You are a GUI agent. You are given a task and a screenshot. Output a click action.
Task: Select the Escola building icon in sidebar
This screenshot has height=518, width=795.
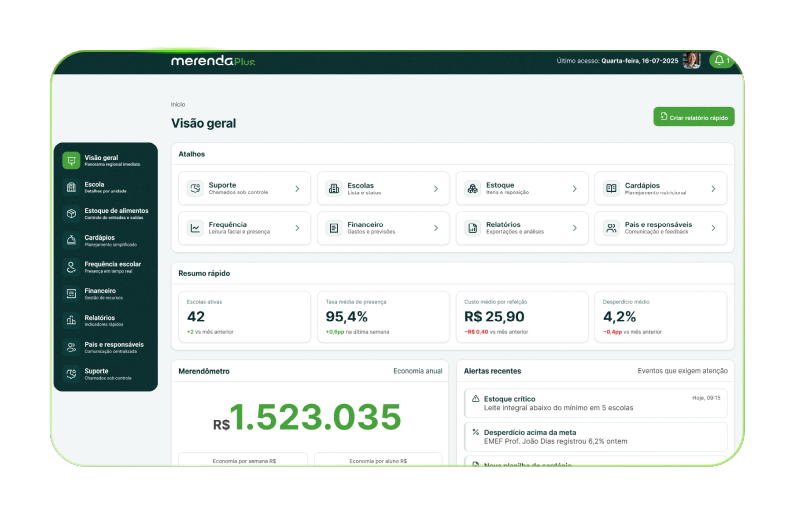point(71,187)
